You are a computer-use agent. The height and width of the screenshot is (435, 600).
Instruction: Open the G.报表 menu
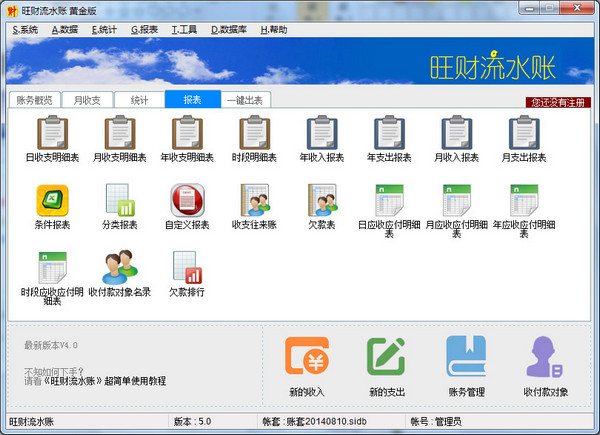[x=144, y=29]
